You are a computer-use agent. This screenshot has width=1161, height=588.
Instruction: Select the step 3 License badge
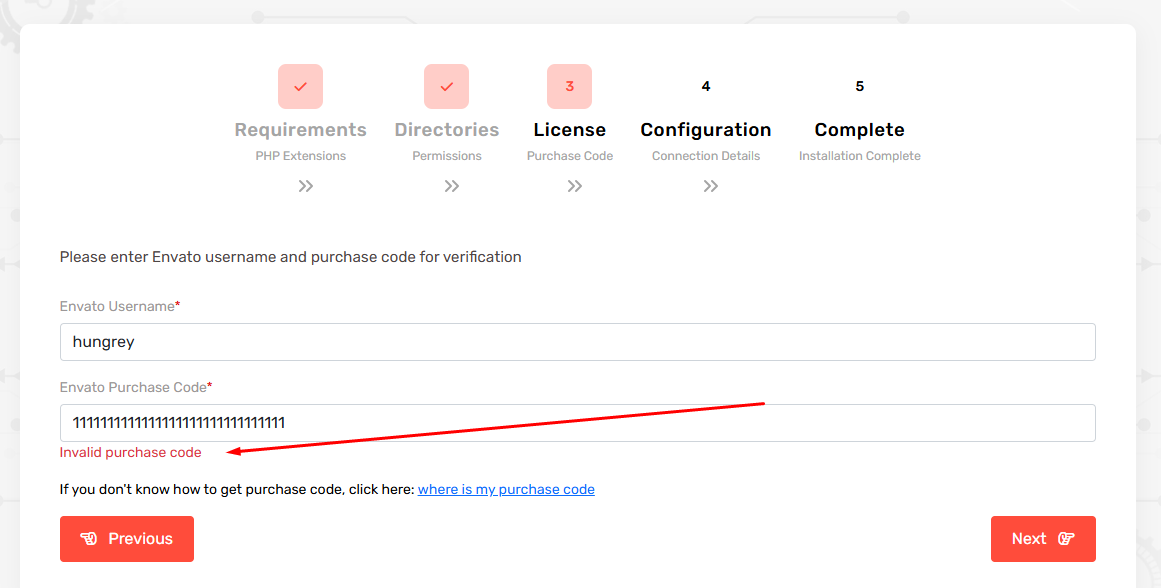pyautogui.click(x=569, y=87)
